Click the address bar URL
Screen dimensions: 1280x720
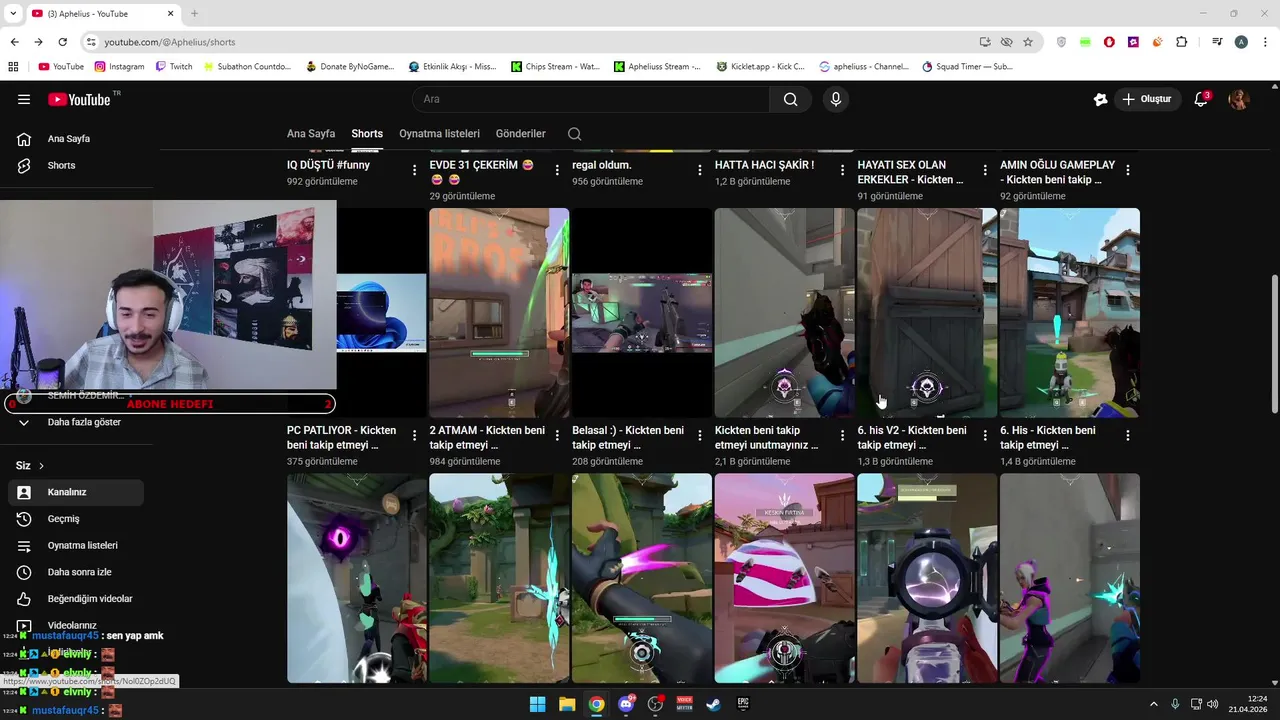point(170,42)
